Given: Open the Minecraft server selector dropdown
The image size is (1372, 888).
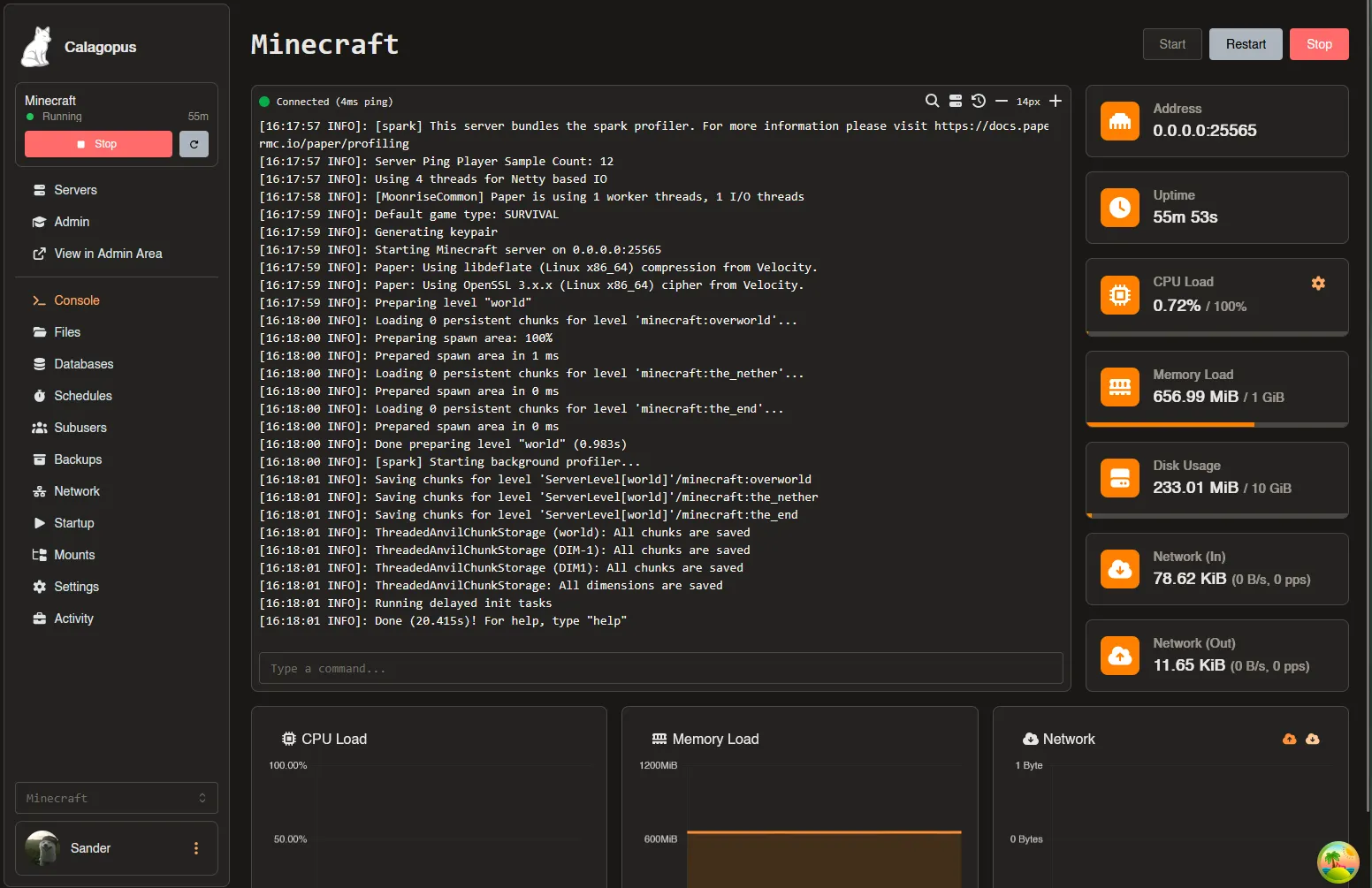Looking at the screenshot, I should 117,798.
